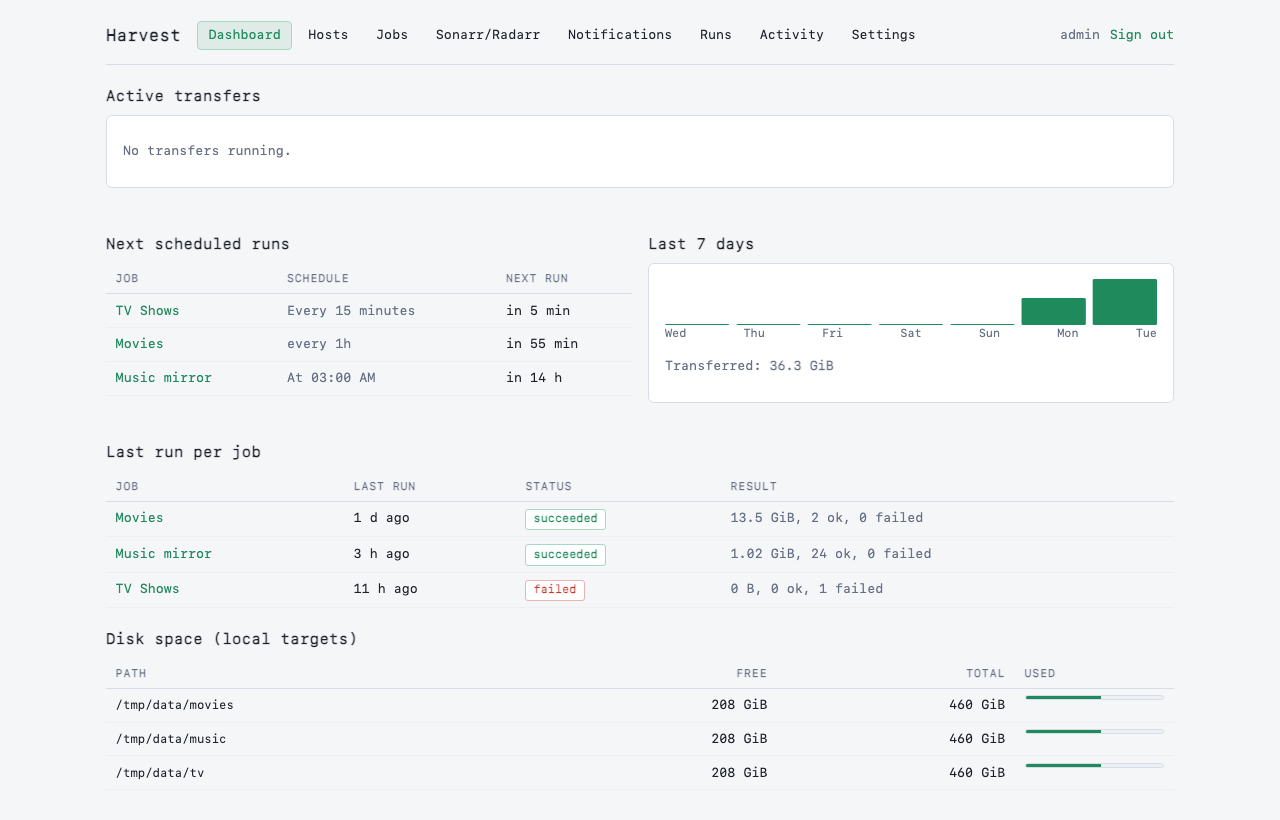Click the Harvest logo title
Image resolution: width=1280 pixels, height=820 pixels.
(x=143, y=35)
